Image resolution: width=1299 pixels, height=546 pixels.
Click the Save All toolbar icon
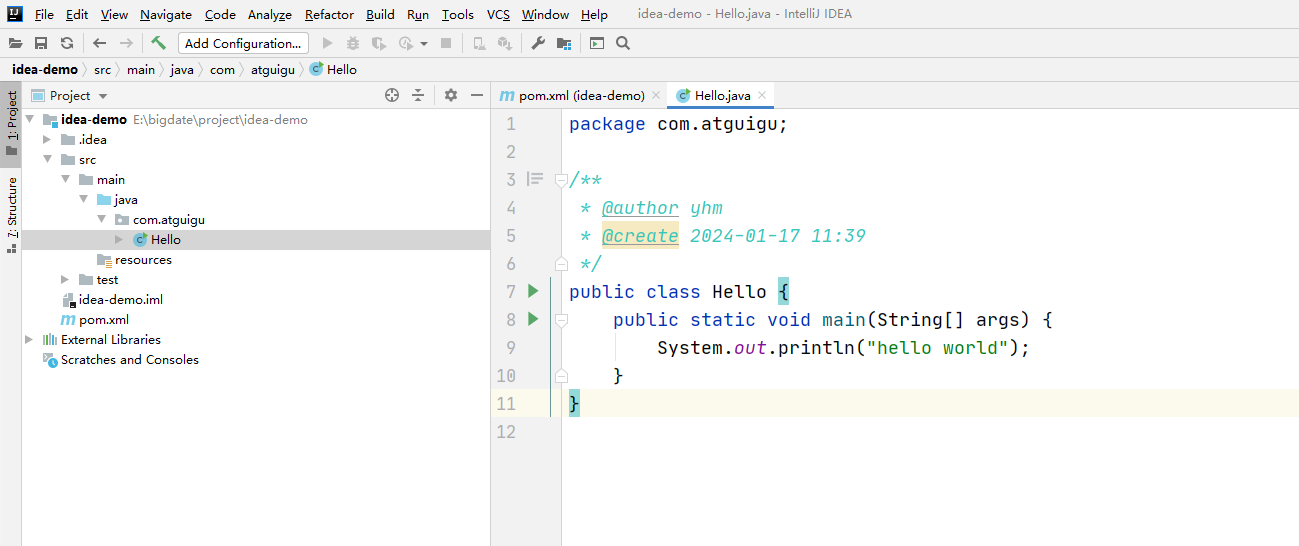click(41, 43)
